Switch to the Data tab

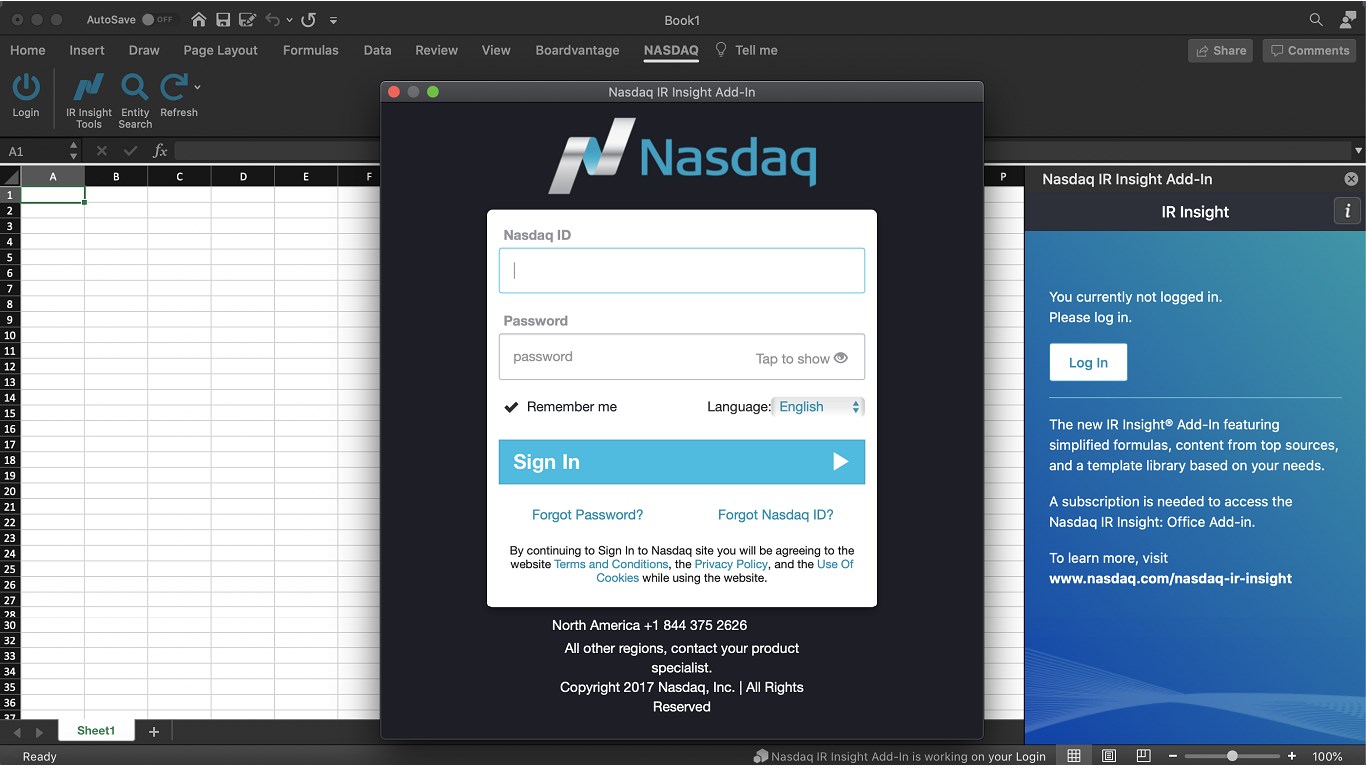(377, 50)
